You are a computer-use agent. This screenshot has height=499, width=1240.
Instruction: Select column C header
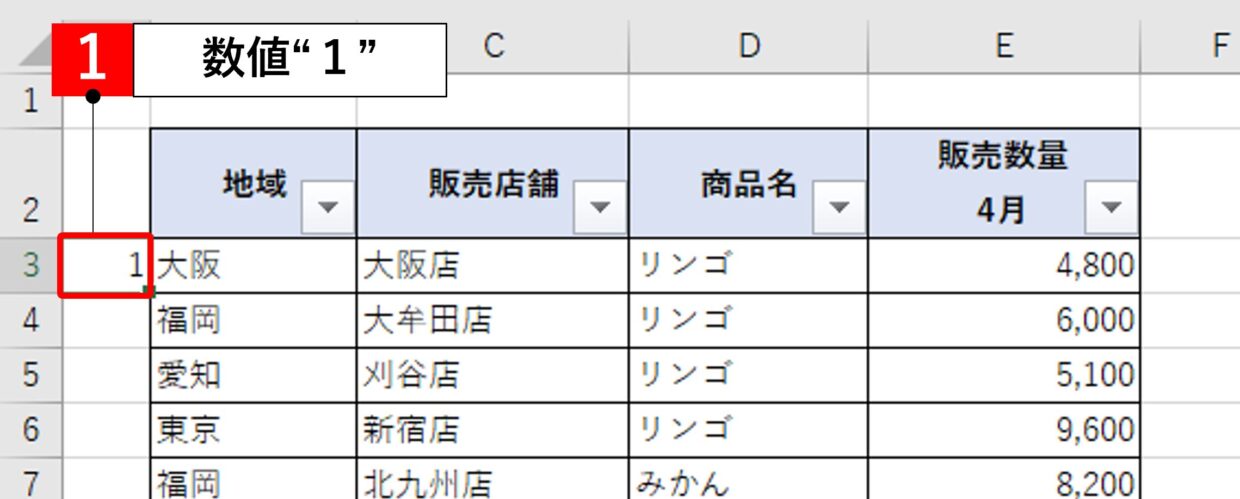[492, 46]
